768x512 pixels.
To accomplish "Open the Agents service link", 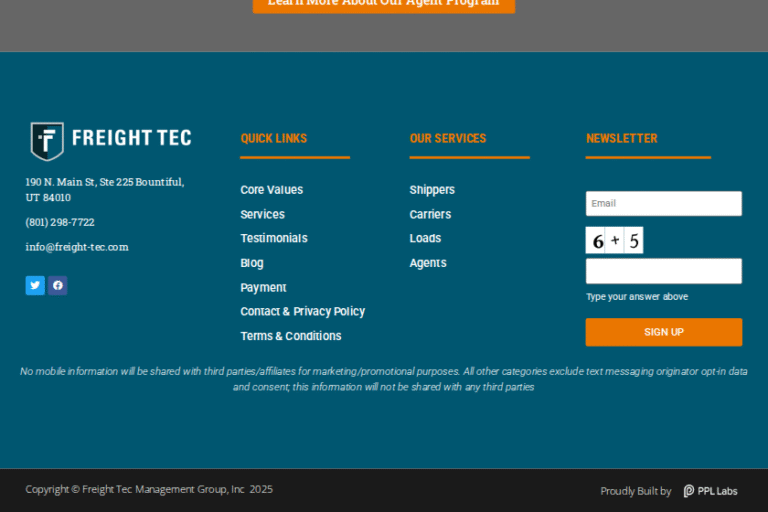I will point(428,263).
